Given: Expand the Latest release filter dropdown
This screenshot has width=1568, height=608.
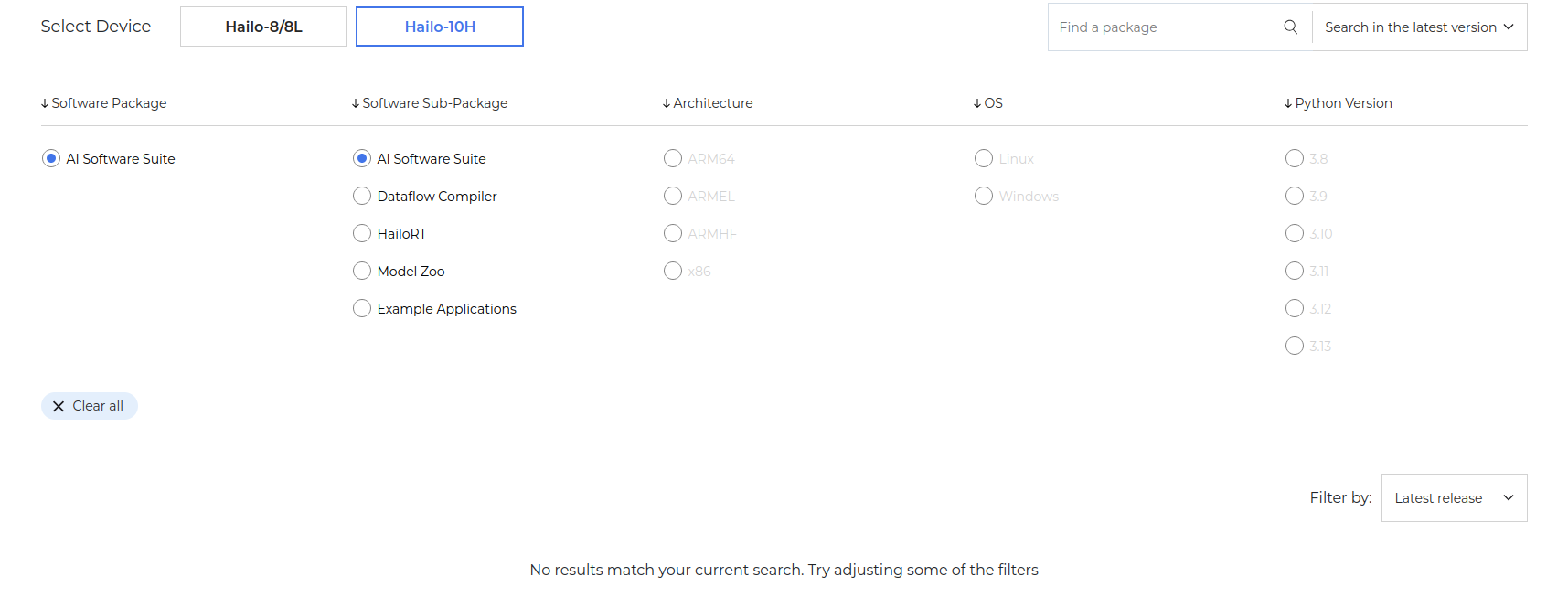Looking at the screenshot, I should coord(1454,498).
